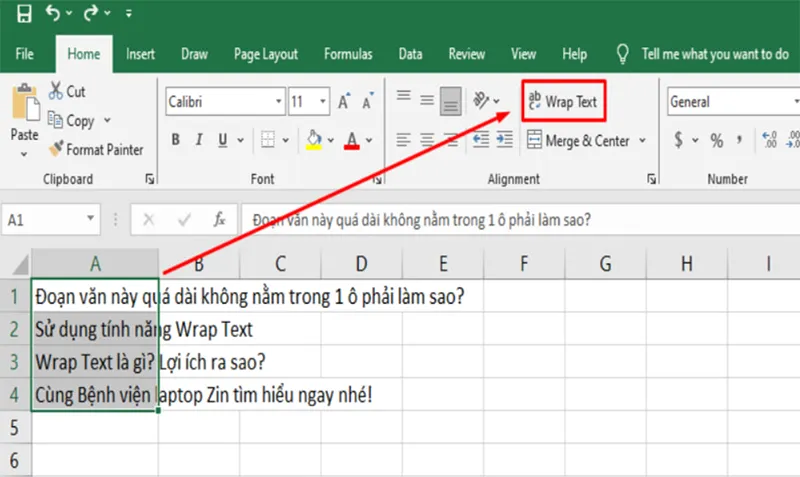Viewport: 800px width, 477px height.
Task: Toggle Bold formatting
Action: [x=175, y=140]
